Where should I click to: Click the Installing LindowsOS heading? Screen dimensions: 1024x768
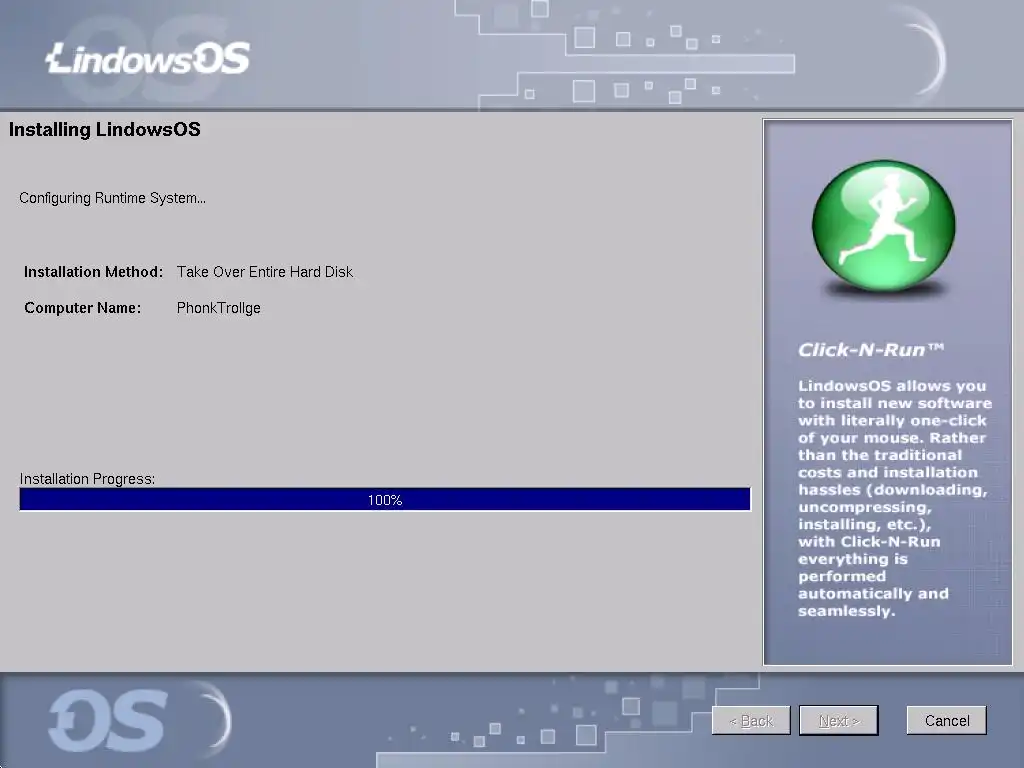click(x=104, y=129)
